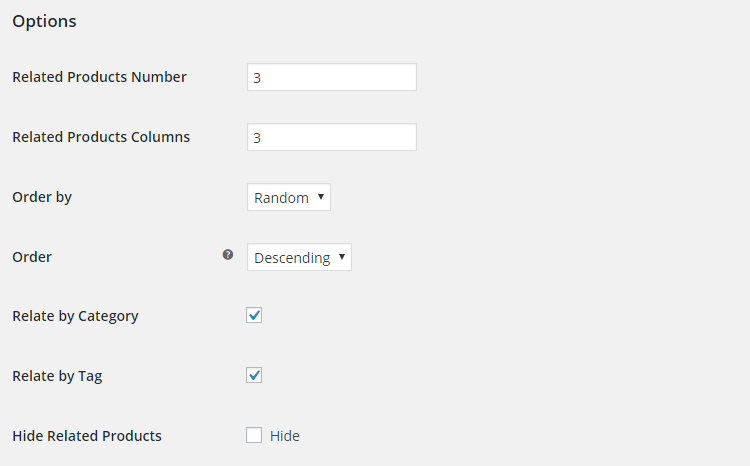Click the Relate by Category label
This screenshot has width=750, height=466.
[x=75, y=317]
